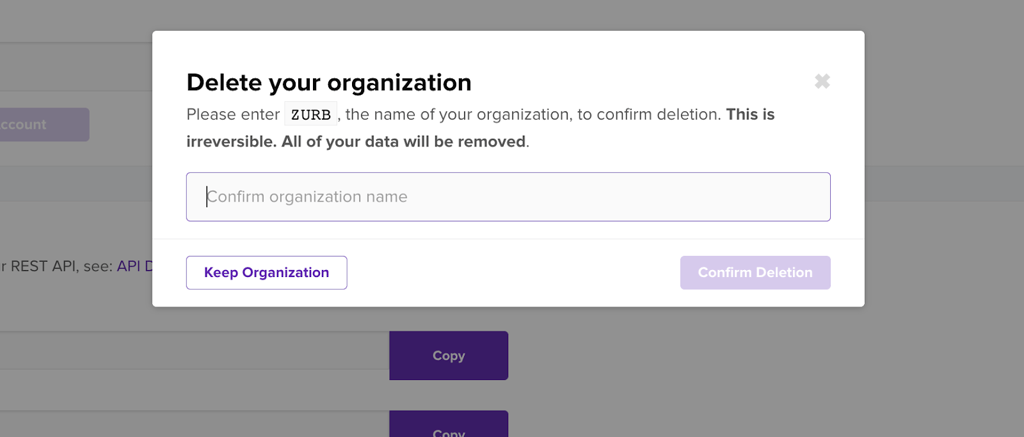
Task: Click the Confirm organization name field
Action: pos(508,197)
